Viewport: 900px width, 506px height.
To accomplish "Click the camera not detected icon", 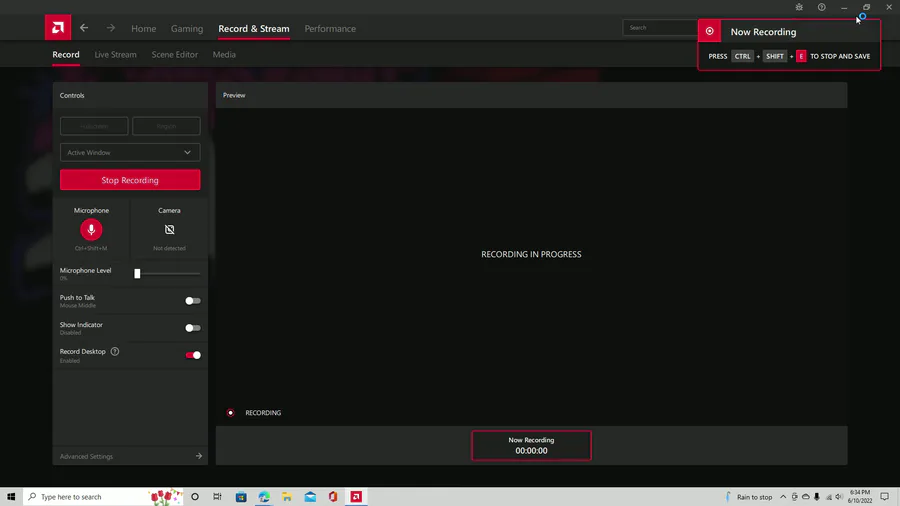I will click(x=169, y=229).
